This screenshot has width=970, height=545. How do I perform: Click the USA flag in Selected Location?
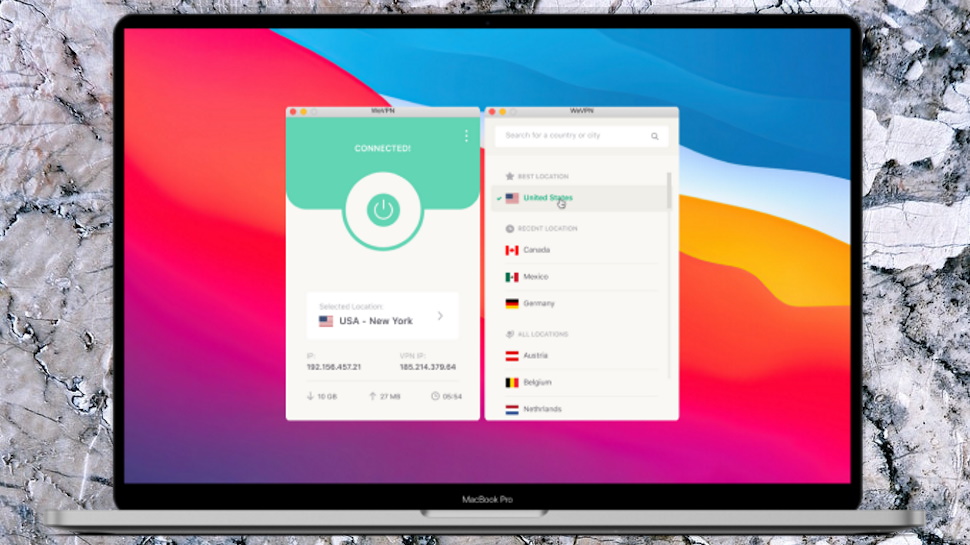coord(326,321)
